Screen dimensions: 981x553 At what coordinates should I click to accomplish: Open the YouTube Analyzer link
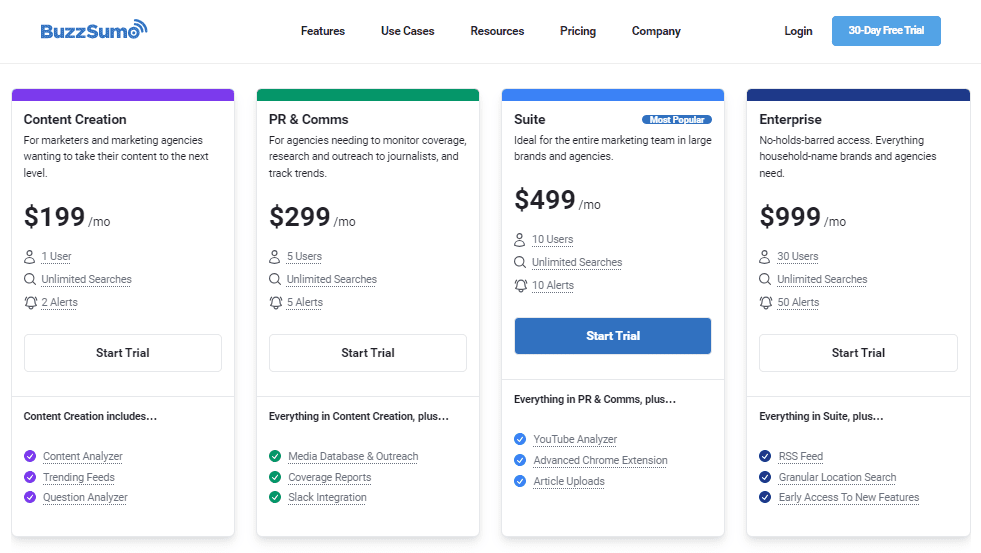[575, 439]
